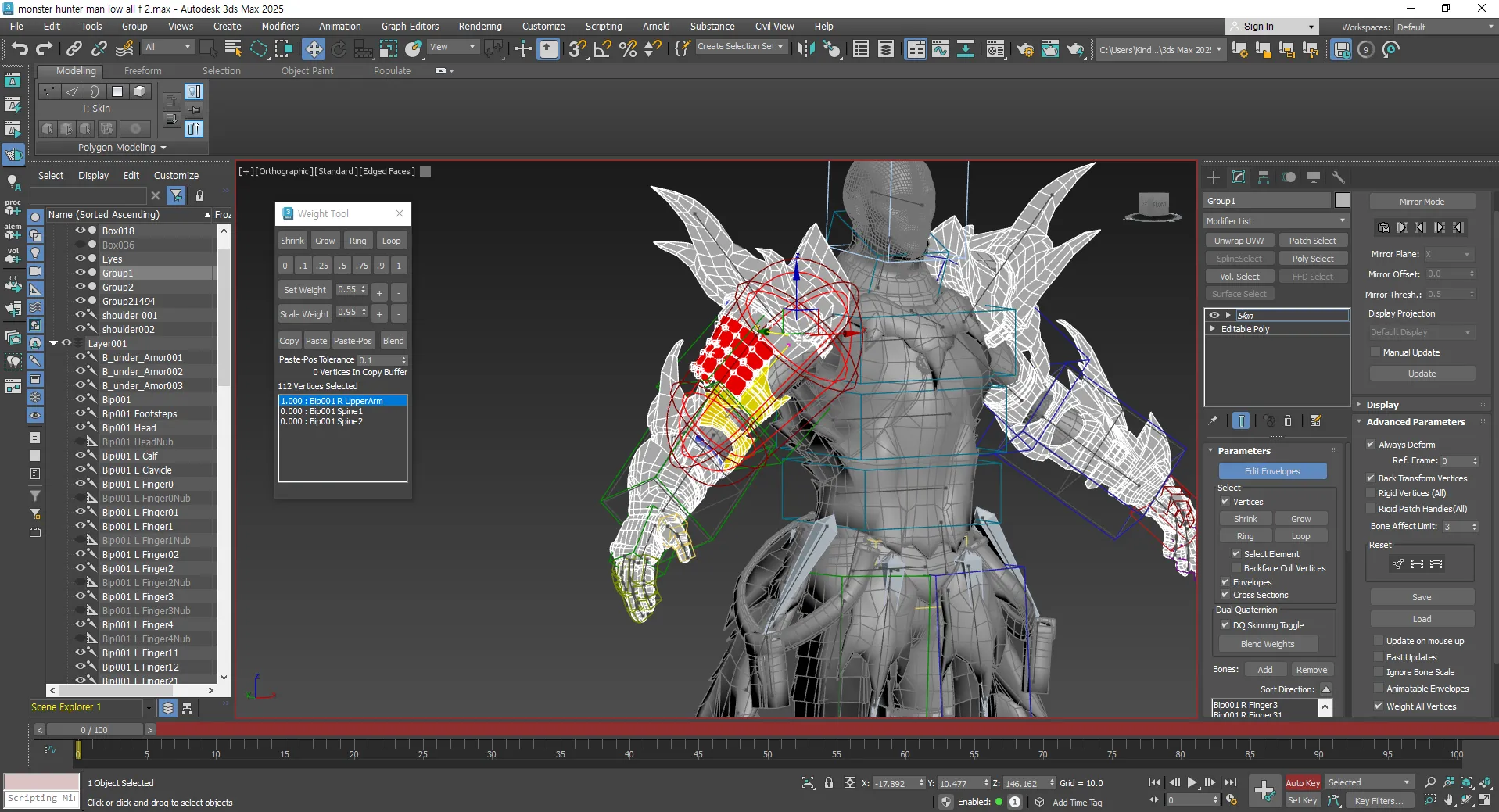Open the Utilities command panel tab
Image resolution: width=1499 pixels, height=812 pixels.
pos(1339,177)
